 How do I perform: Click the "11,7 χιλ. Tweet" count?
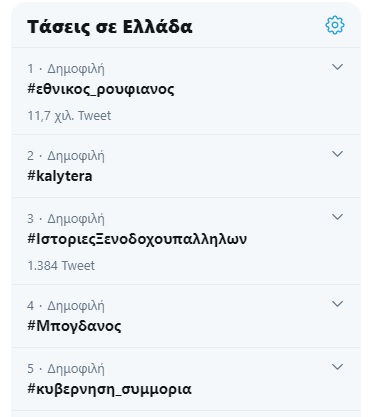[x=69, y=116]
